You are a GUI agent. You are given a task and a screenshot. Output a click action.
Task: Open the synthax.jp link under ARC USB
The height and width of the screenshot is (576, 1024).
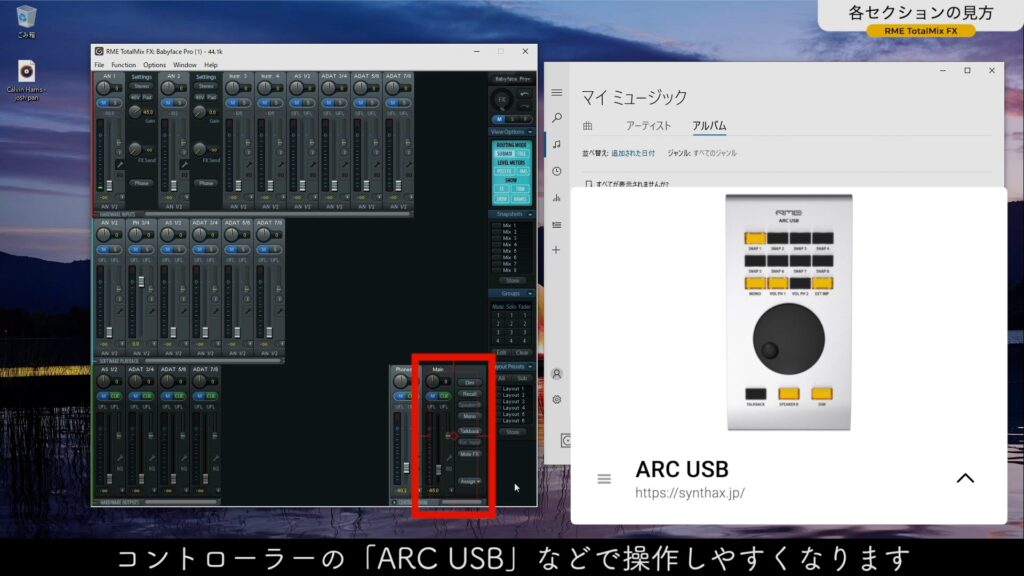click(x=690, y=493)
